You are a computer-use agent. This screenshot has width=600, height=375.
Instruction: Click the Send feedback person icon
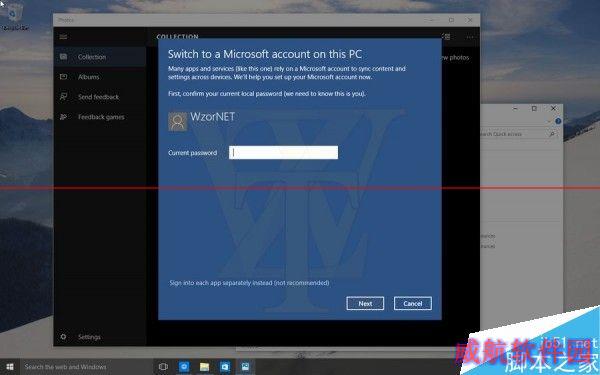coord(64,97)
